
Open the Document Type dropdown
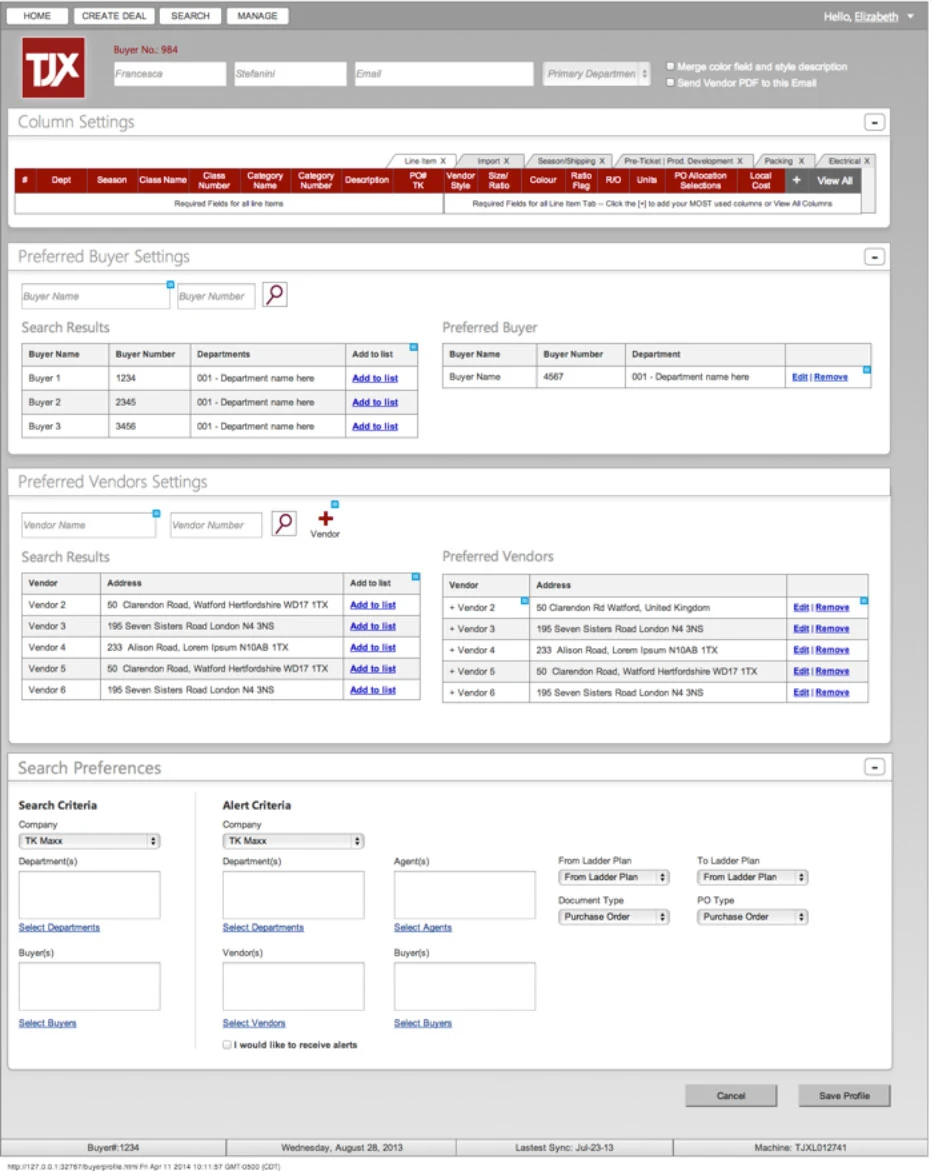tap(613, 916)
